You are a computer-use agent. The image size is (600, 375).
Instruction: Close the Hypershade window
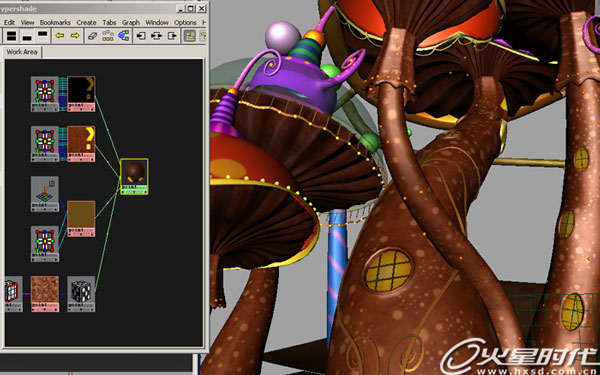[202, 8]
